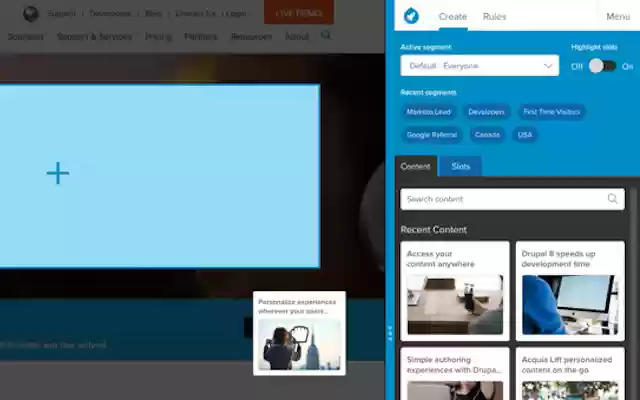Image resolution: width=640 pixels, height=400 pixels.
Task: Choose the First Time Visitors segment
Action: (x=551, y=112)
